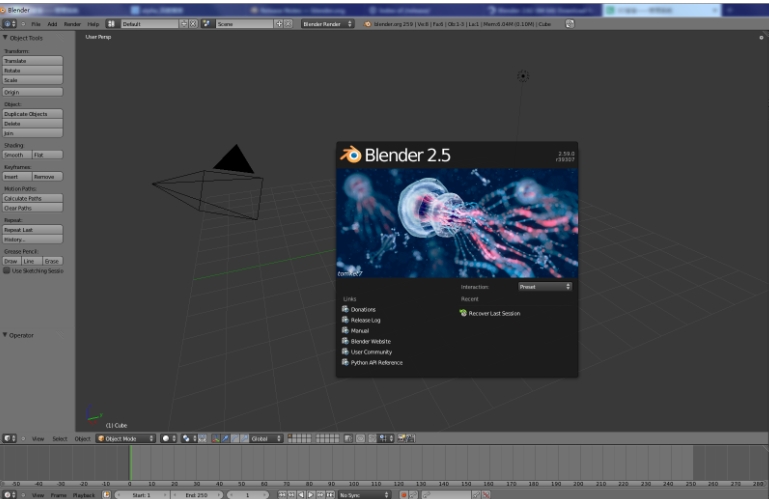Toggle the red auto-keyframe record button
The width and height of the screenshot is (769, 499).
click(404, 495)
